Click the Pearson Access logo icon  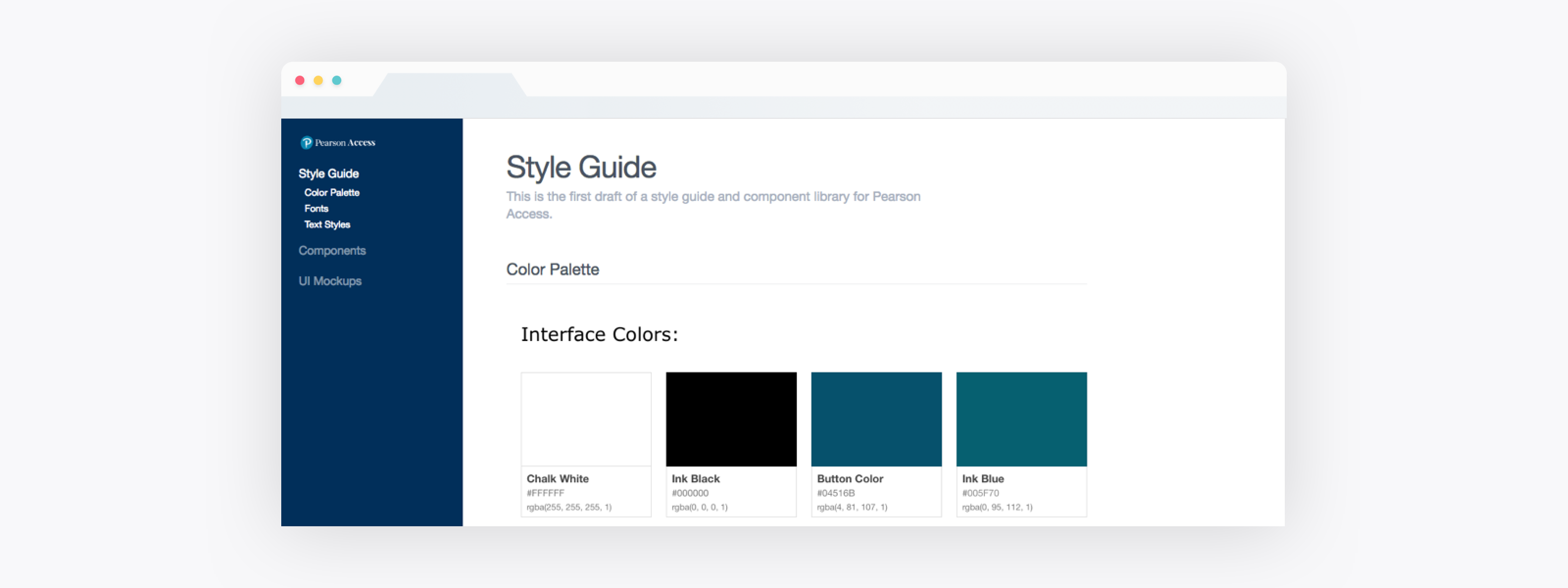click(307, 142)
